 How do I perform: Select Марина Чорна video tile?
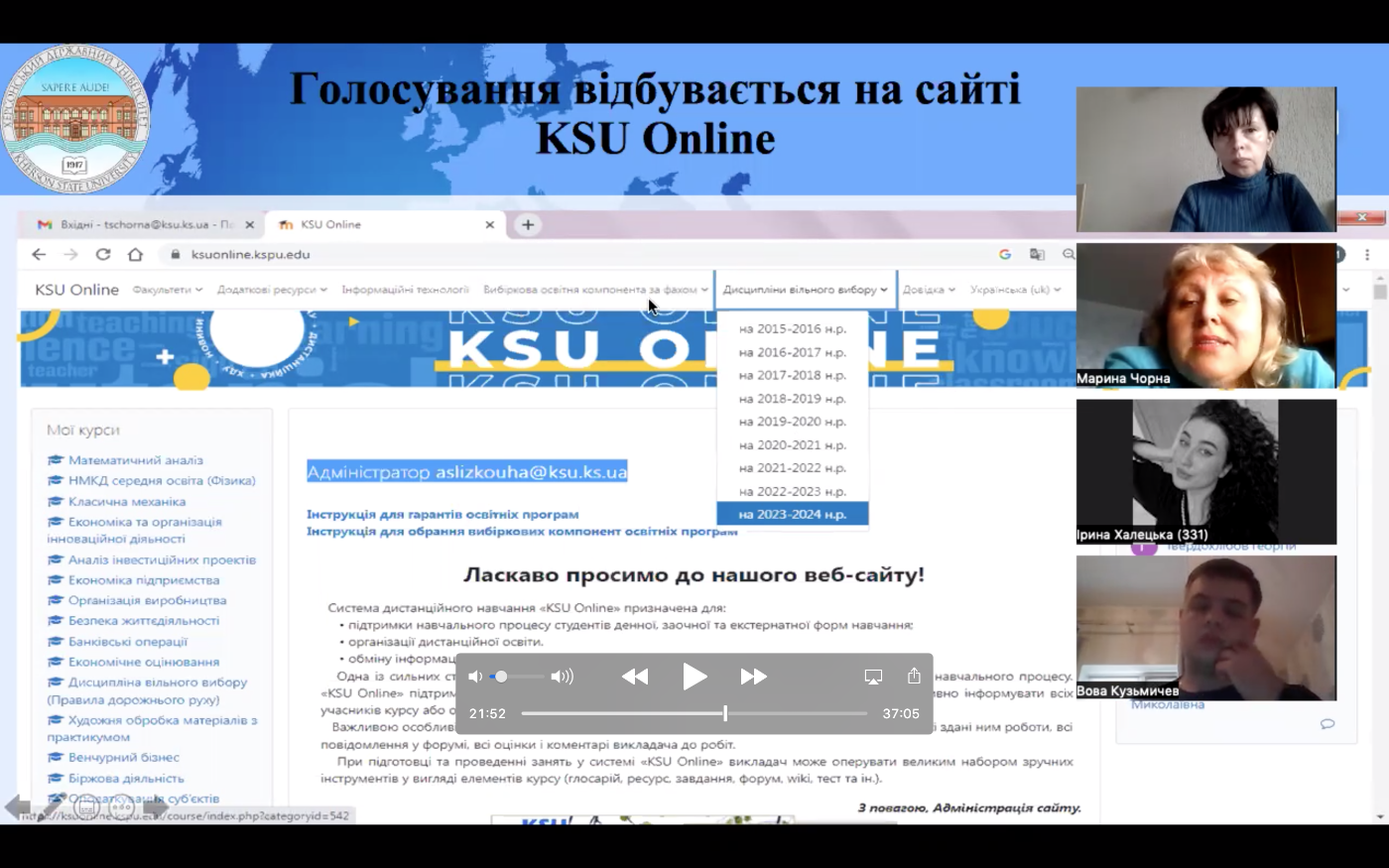click(1206, 315)
